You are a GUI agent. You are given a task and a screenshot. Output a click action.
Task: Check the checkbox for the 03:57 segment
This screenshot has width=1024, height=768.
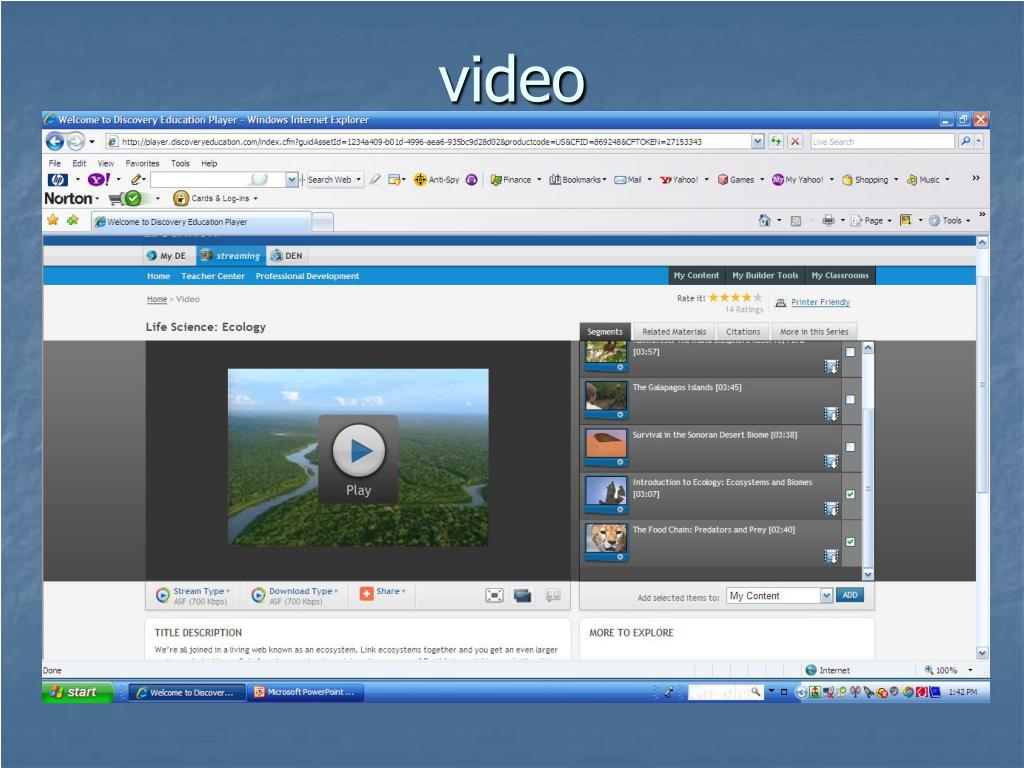click(x=850, y=353)
